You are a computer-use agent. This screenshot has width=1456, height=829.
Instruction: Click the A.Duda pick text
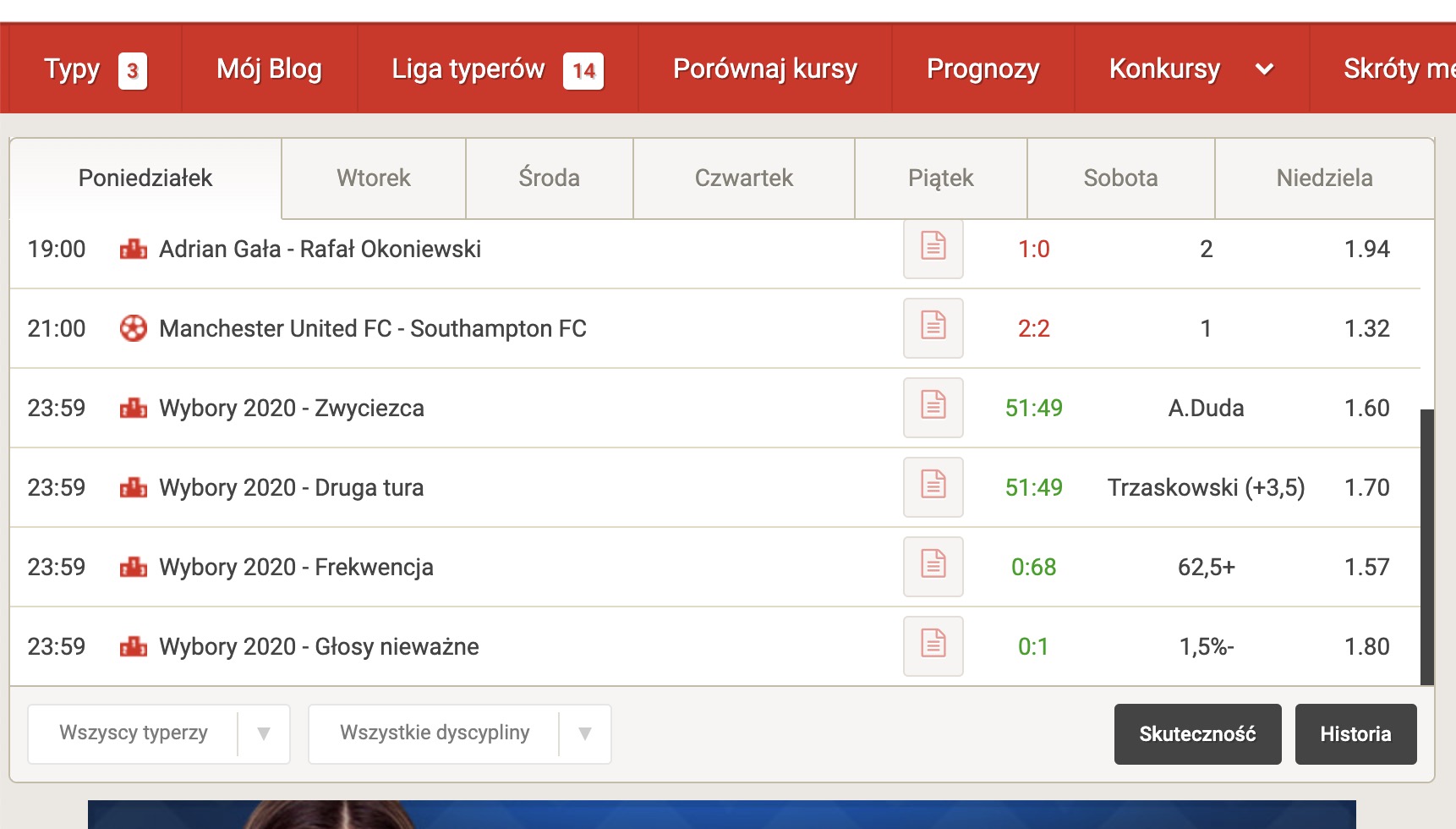1207,408
